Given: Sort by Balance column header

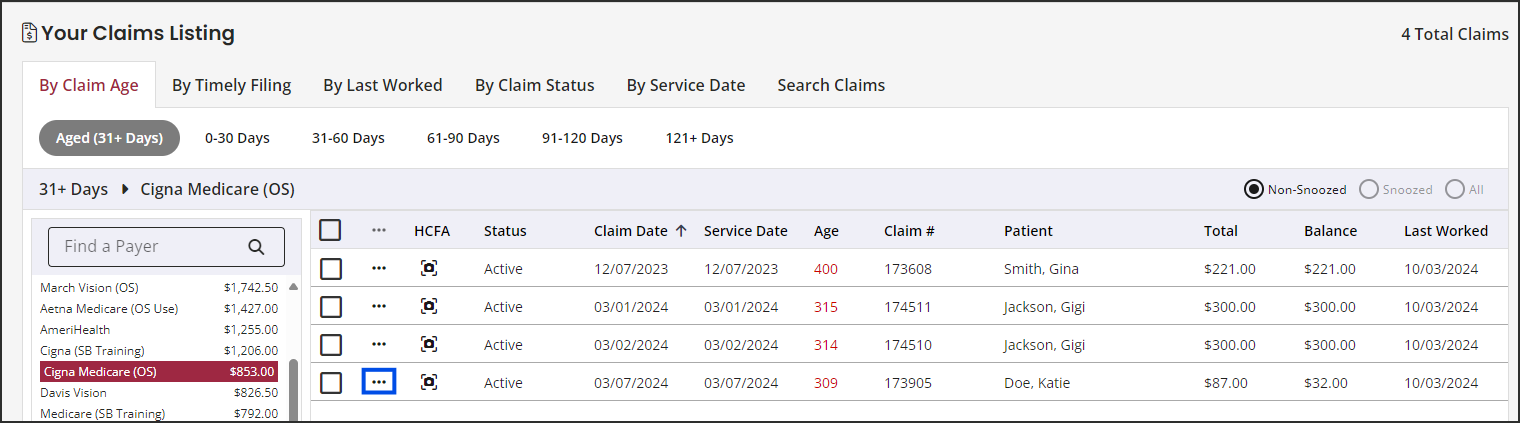Looking at the screenshot, I should pyautogui.click(x=1330, y=230).
